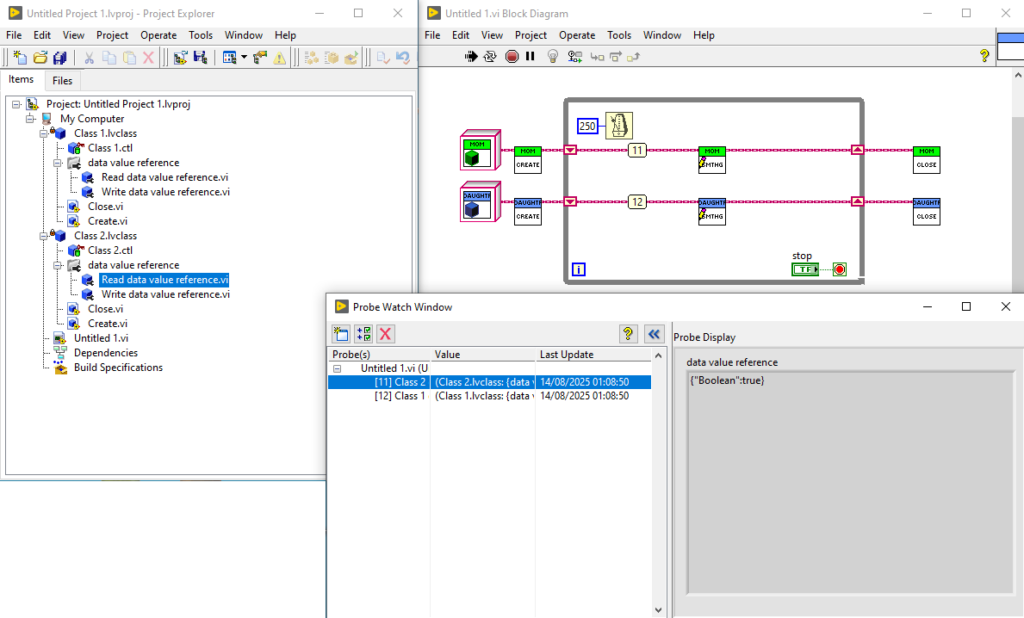Select Write data value reference.vi under Class 2
Viewport: 1024px width, 618px height.
[165, 294]
